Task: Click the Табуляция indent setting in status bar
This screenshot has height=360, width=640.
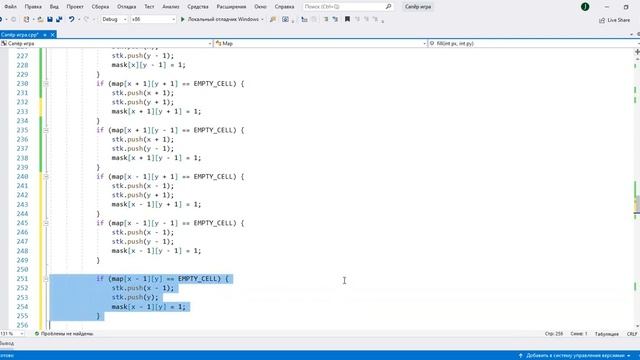Action: tap(607, 334)
